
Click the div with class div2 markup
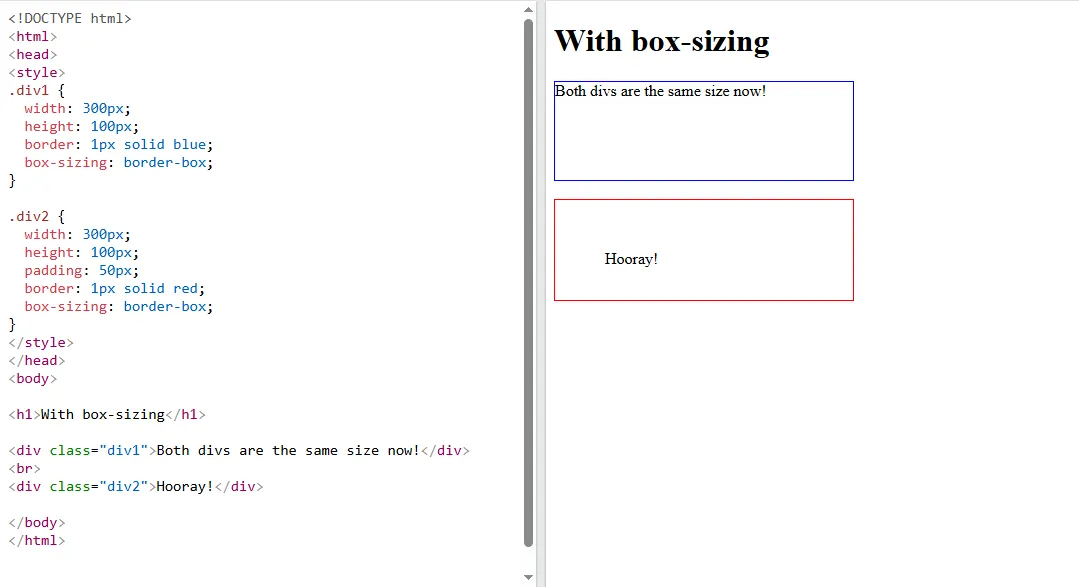tap(134, 486)
